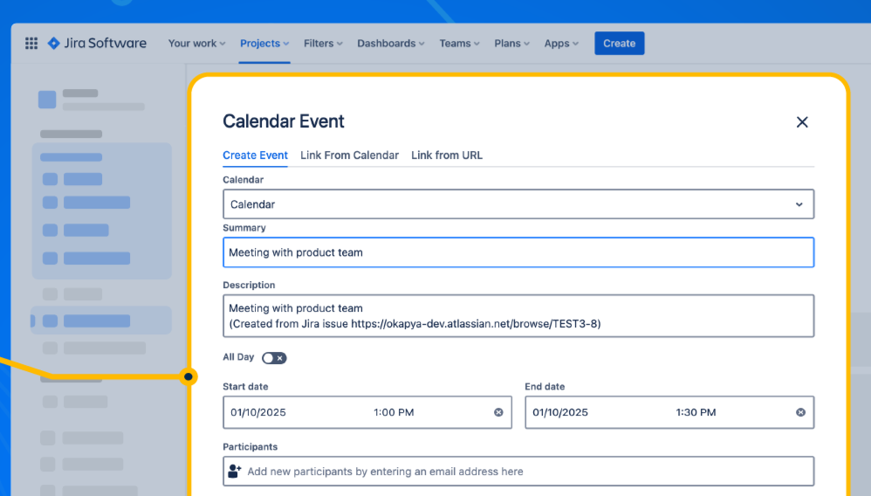871x496 pixels.
Task: Switch to the Link from URL tab
Action: [447, 156]
